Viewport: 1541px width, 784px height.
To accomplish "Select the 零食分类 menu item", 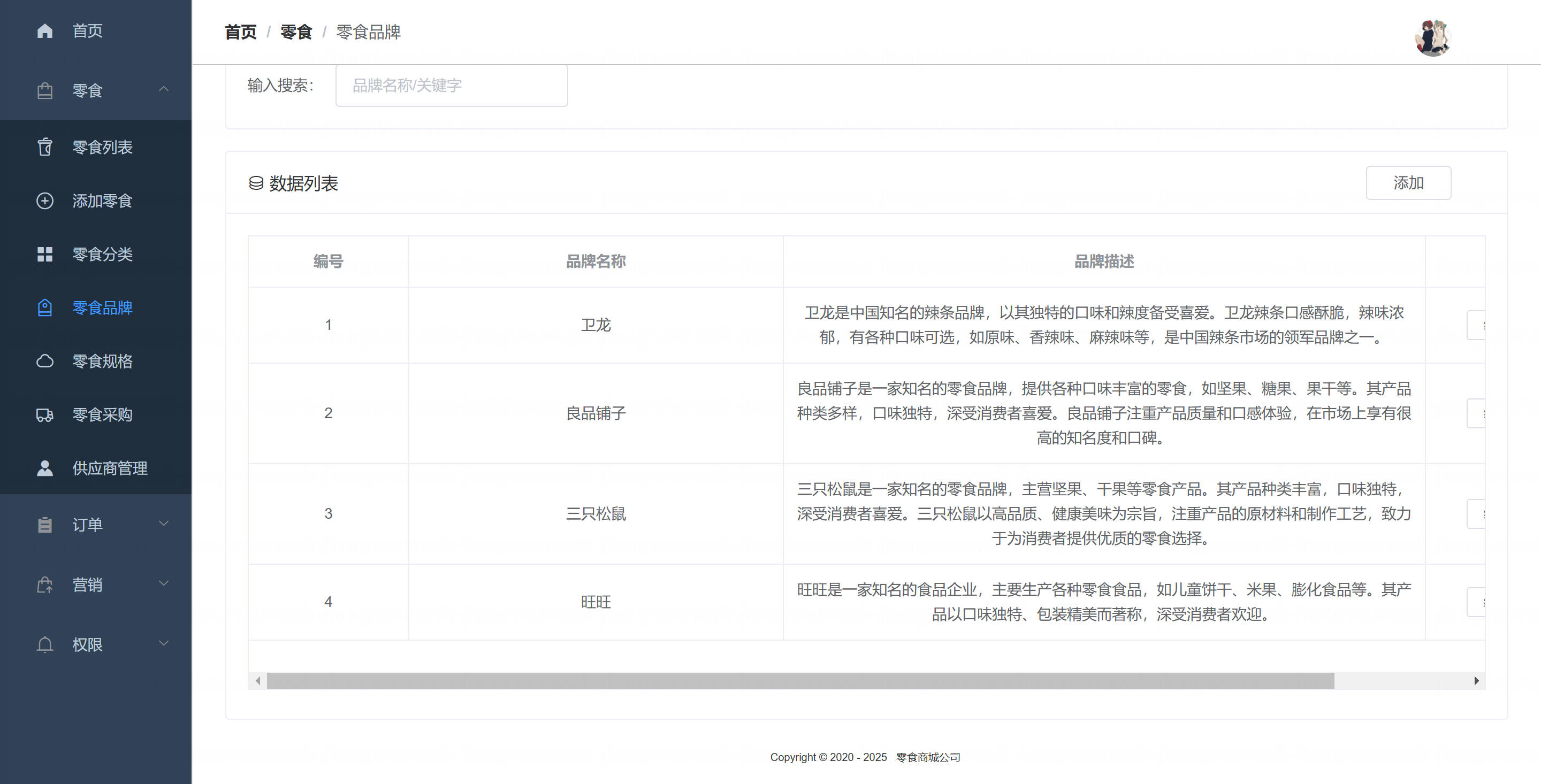I will (96, 254).
